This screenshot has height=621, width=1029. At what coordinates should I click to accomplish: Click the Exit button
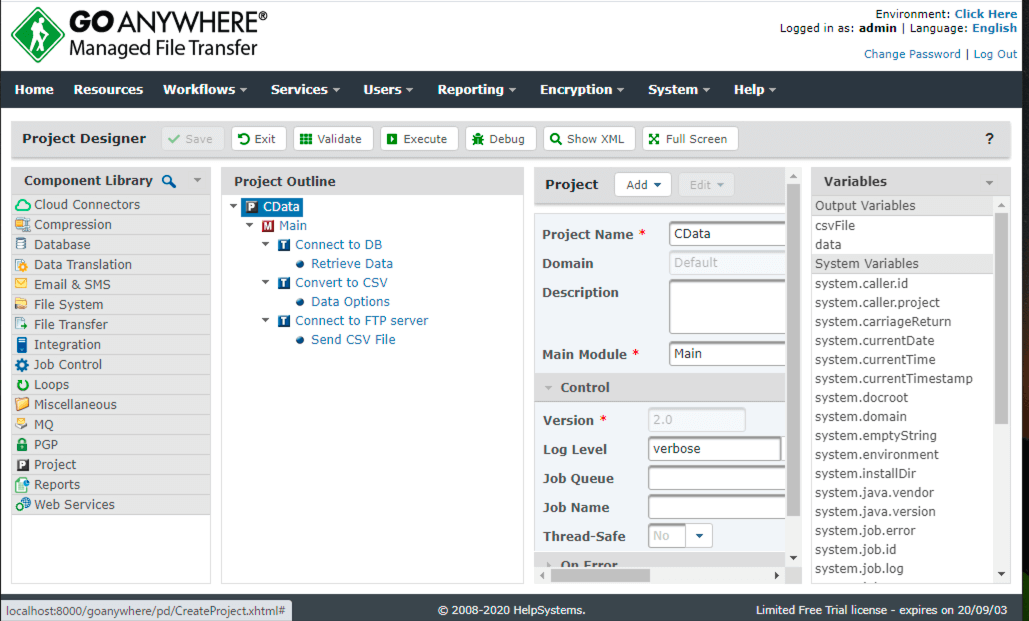[x=258, y=139]
